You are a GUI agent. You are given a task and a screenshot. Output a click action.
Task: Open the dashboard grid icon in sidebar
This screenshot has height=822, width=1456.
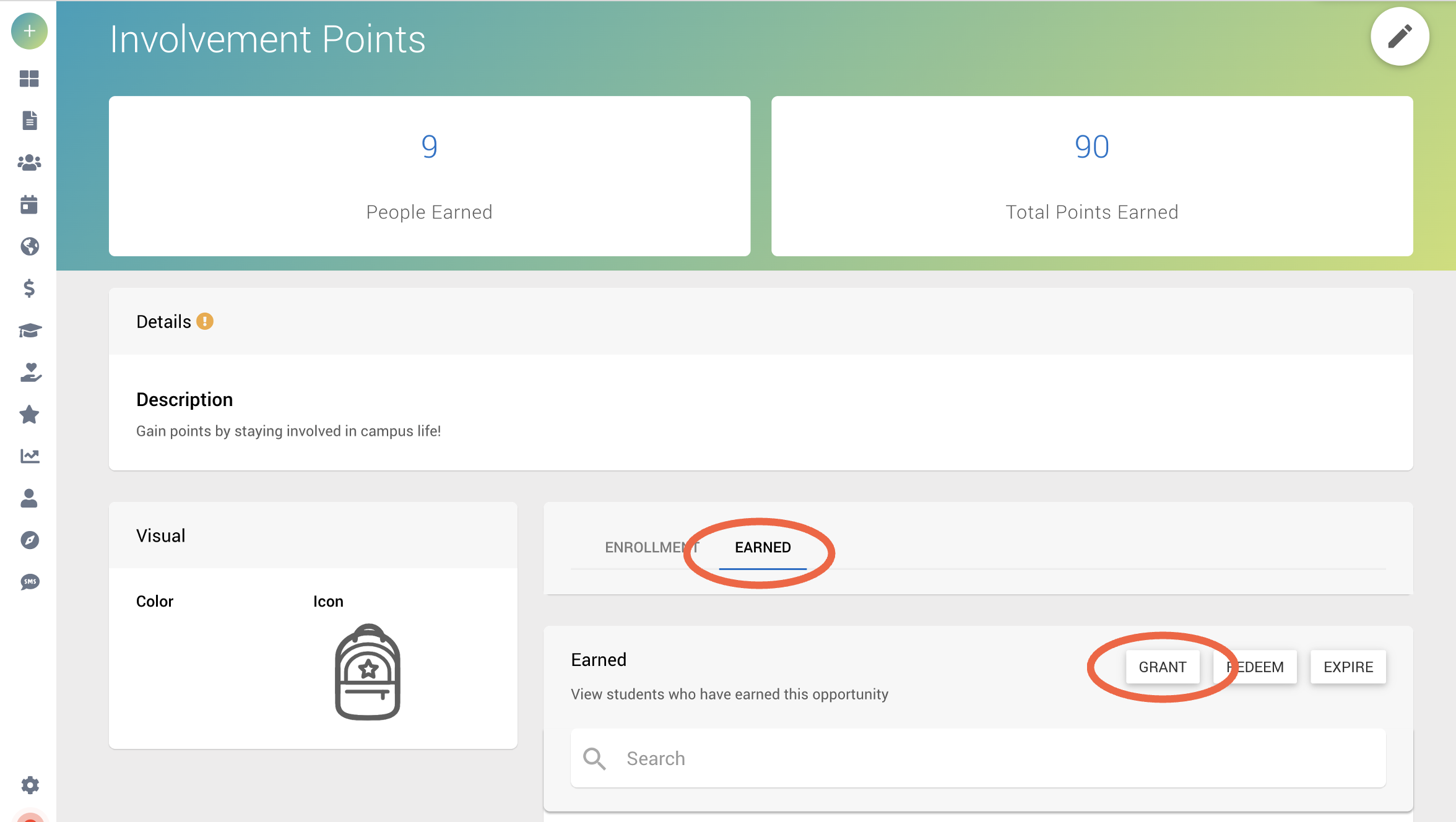pyautogui.click(x=29, y=79)
